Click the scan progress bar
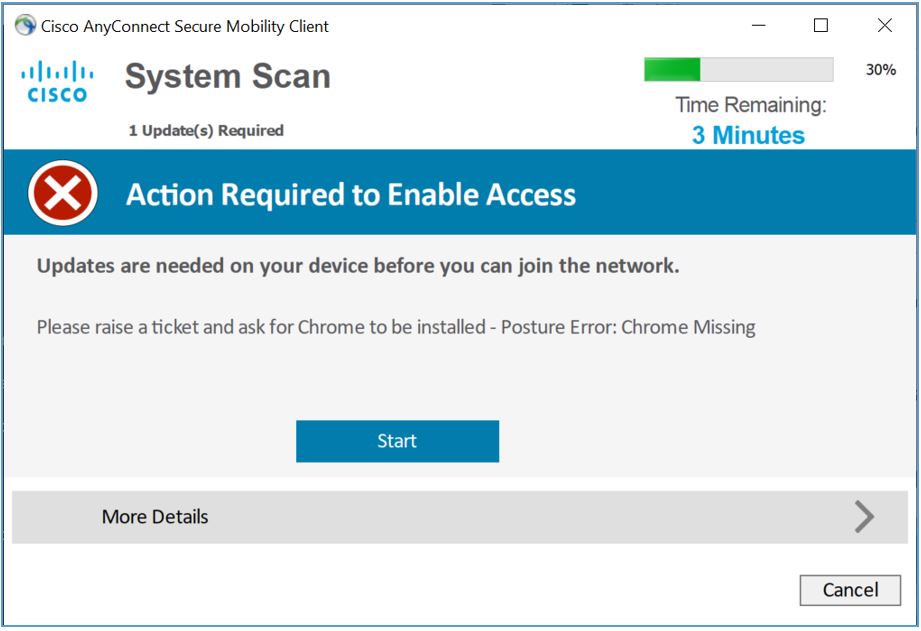The width and height of the screenshot is (921, 631). (x=740, y=69)
